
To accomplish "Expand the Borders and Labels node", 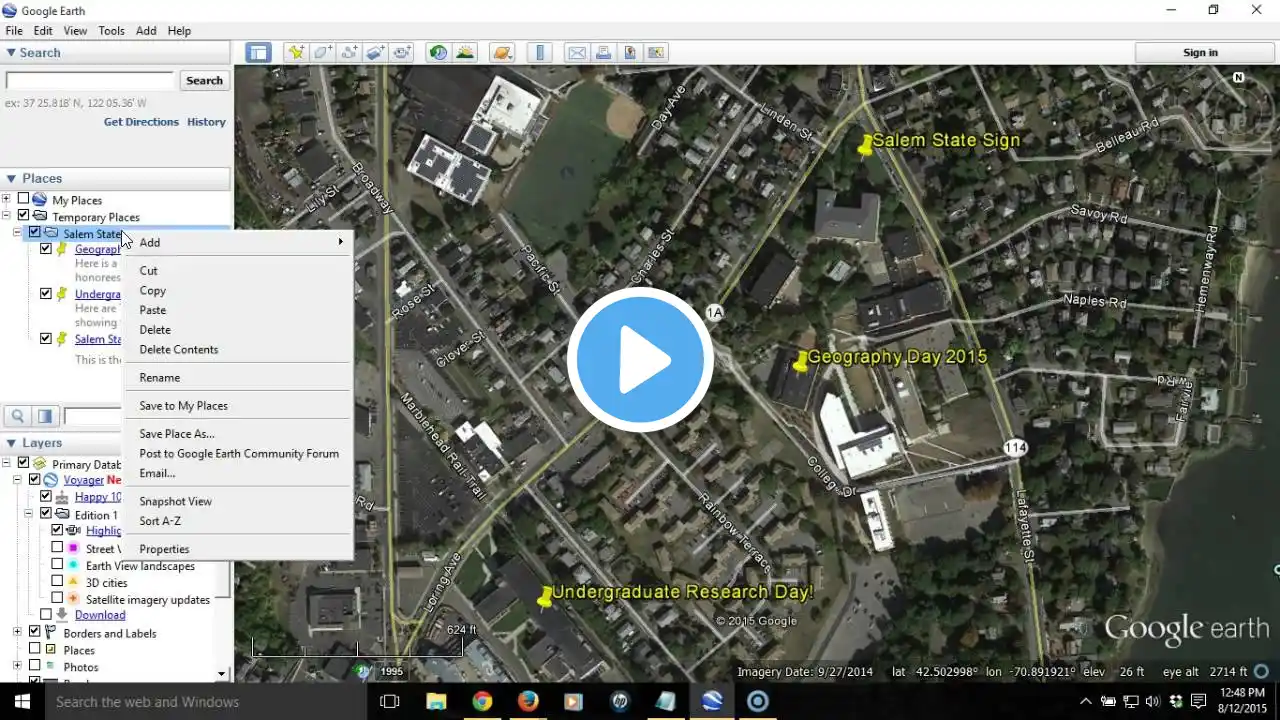I will 18,632.
